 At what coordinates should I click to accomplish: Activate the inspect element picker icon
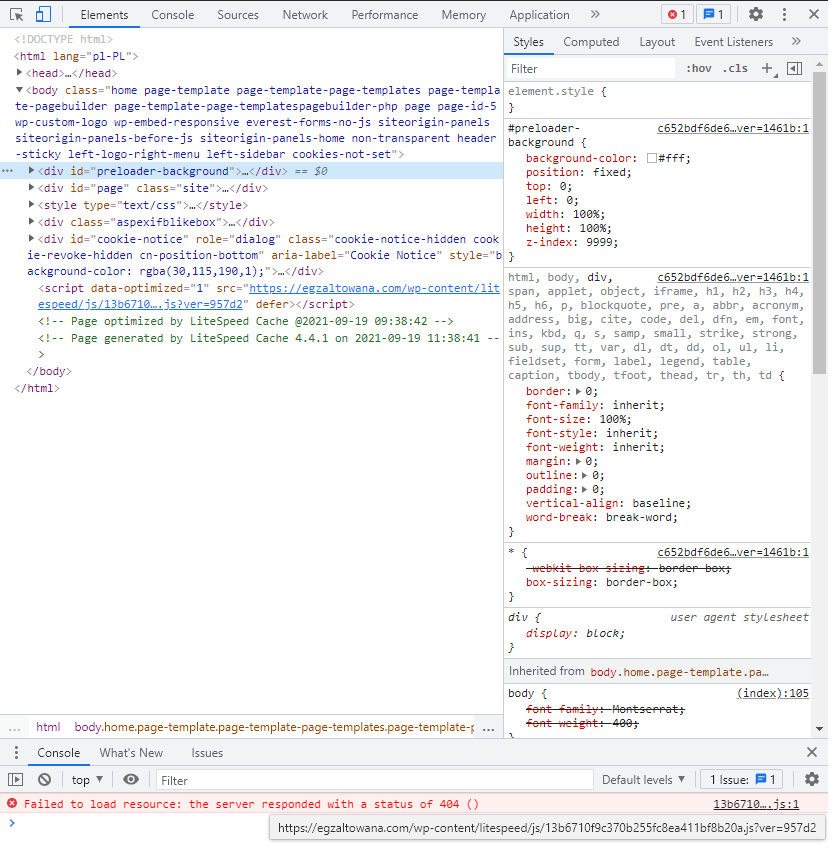17,14
